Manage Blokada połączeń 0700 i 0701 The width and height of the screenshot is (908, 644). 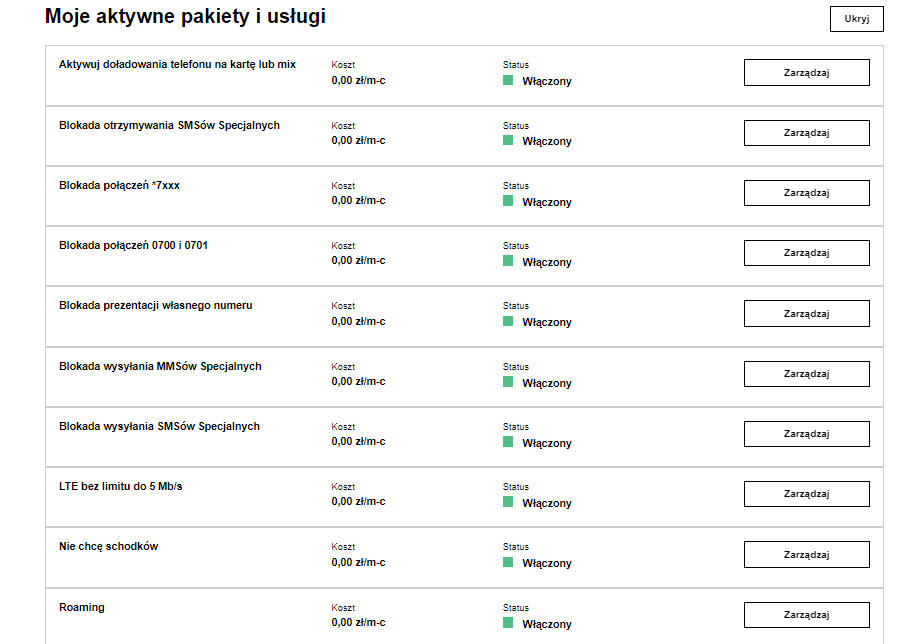(x=806, y=253)
